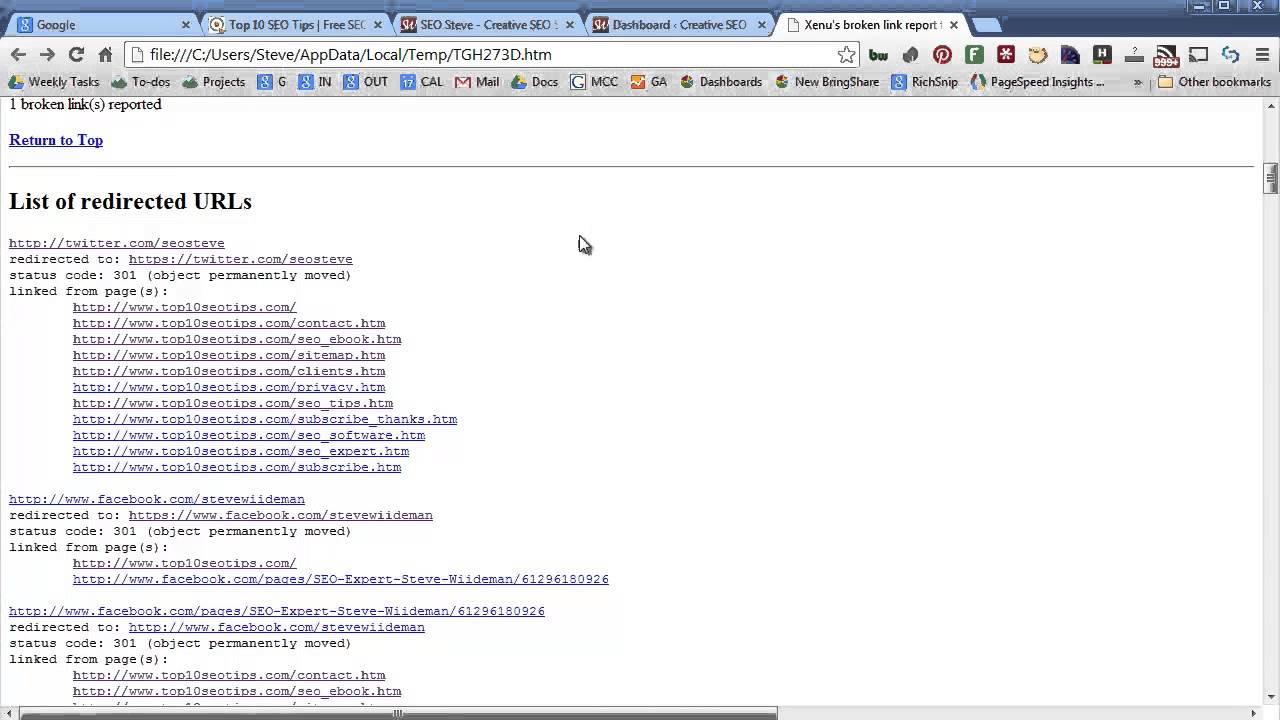Viewport: 1280px width, 720px height.
Task: Switch to the Top 10 SEO Tips tab
Action: point(292,25)
